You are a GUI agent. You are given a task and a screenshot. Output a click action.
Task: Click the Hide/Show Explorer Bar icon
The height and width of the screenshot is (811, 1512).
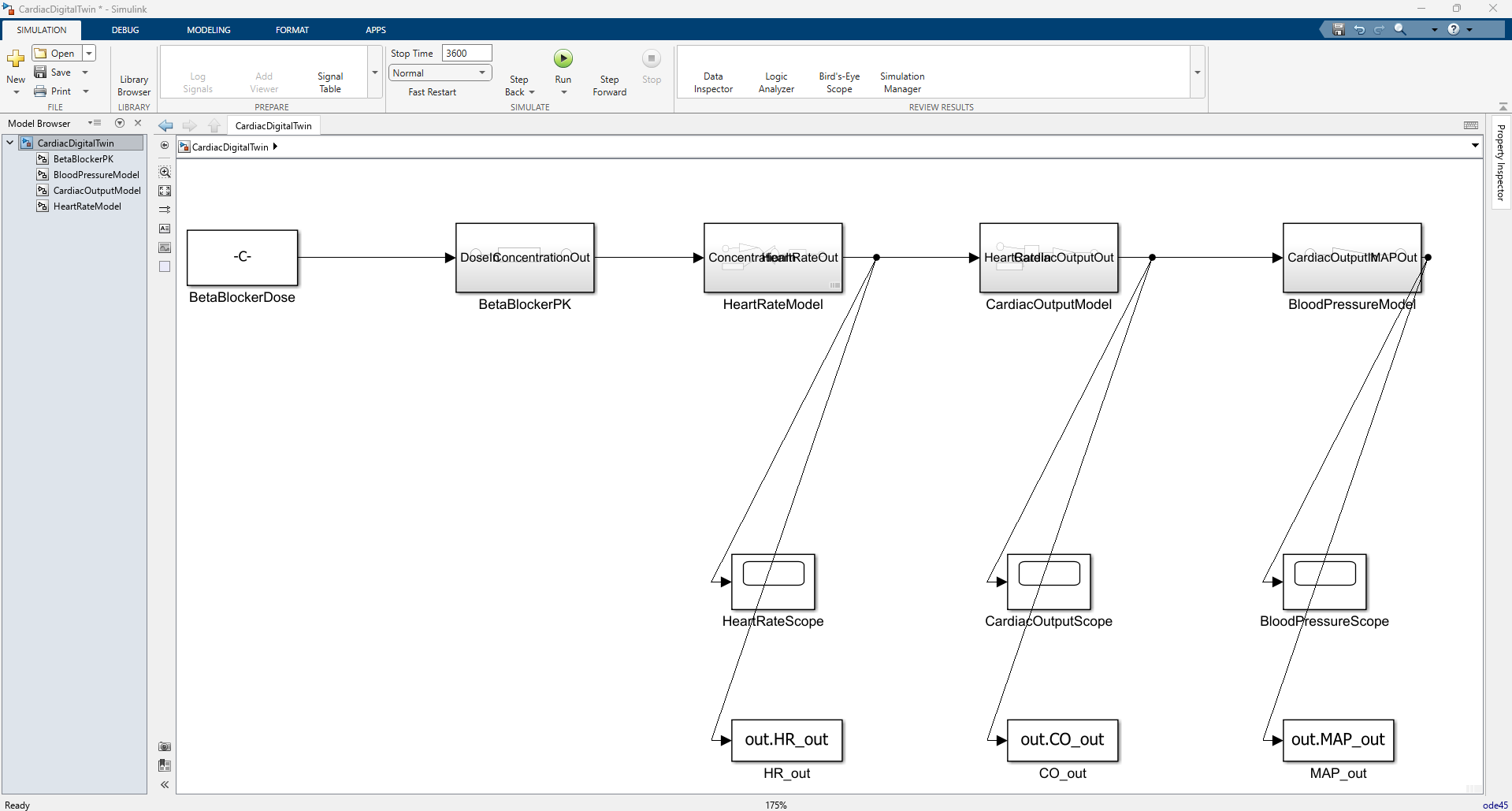pos(165,146)
